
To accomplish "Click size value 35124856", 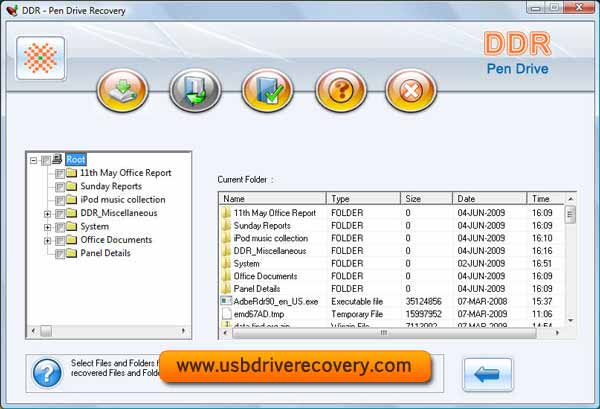I will 423,301.
